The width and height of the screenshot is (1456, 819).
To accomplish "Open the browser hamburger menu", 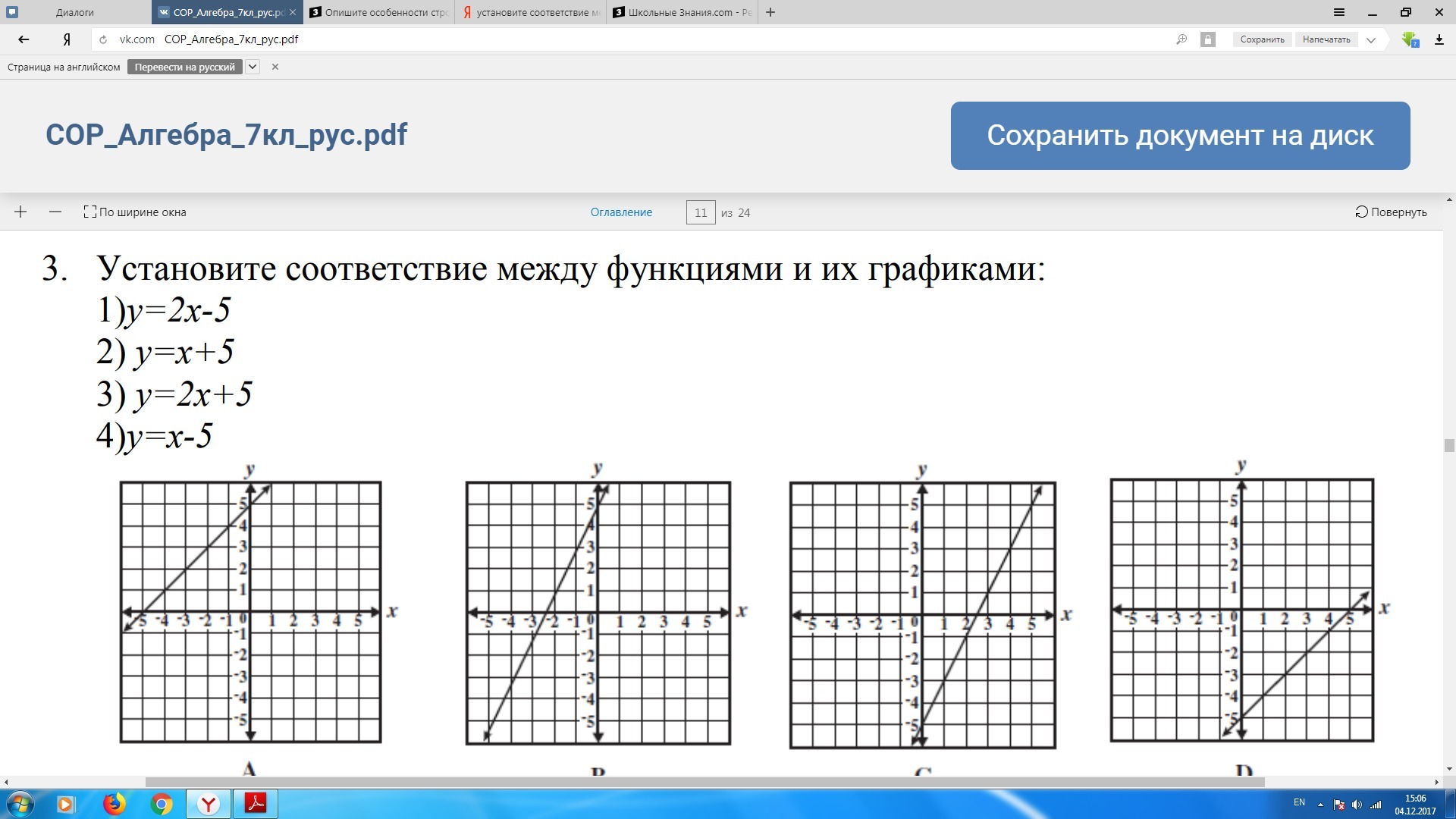I will [1338, 12].
